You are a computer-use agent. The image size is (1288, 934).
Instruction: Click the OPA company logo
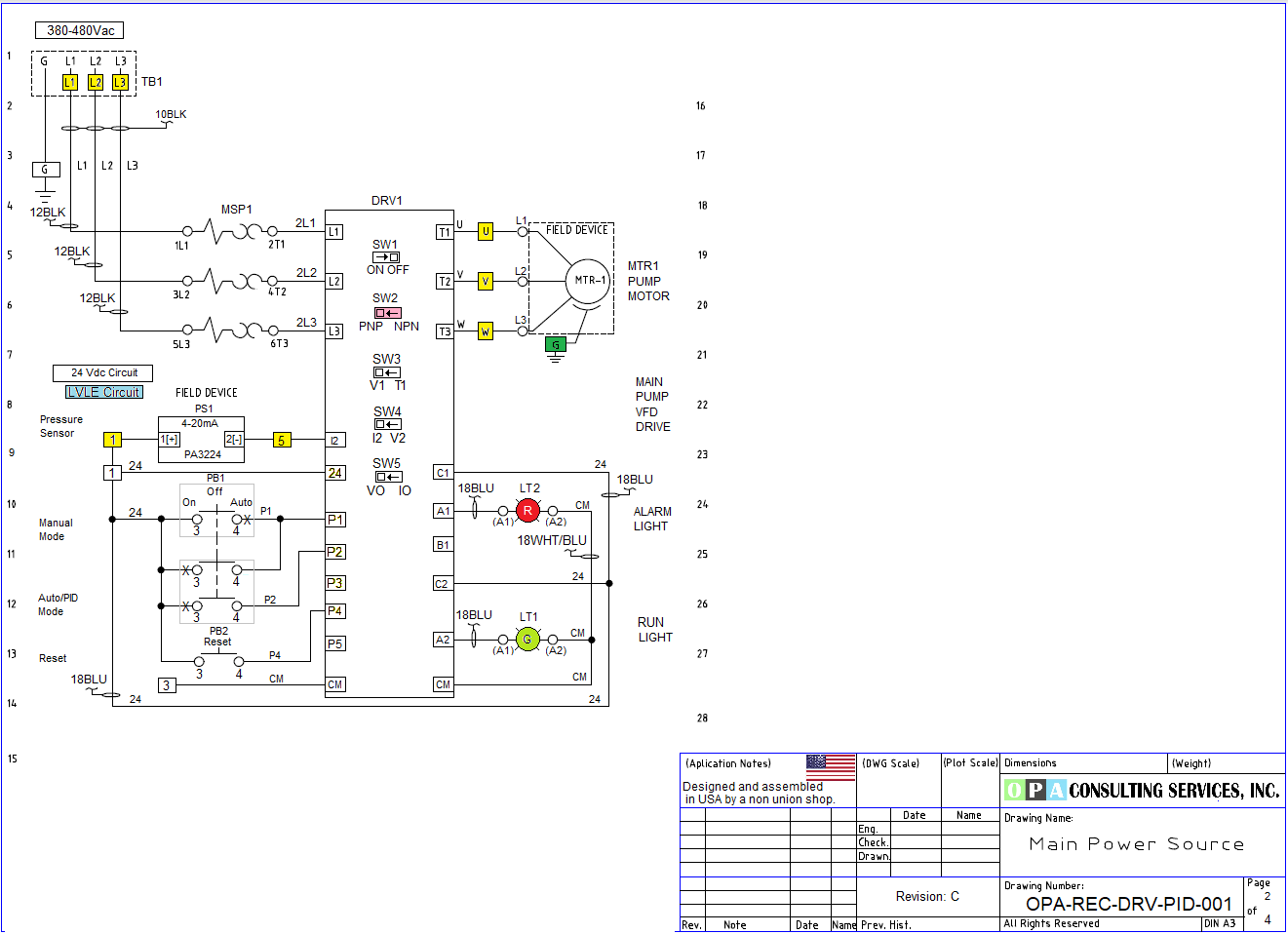click(x=1034, y=790)
